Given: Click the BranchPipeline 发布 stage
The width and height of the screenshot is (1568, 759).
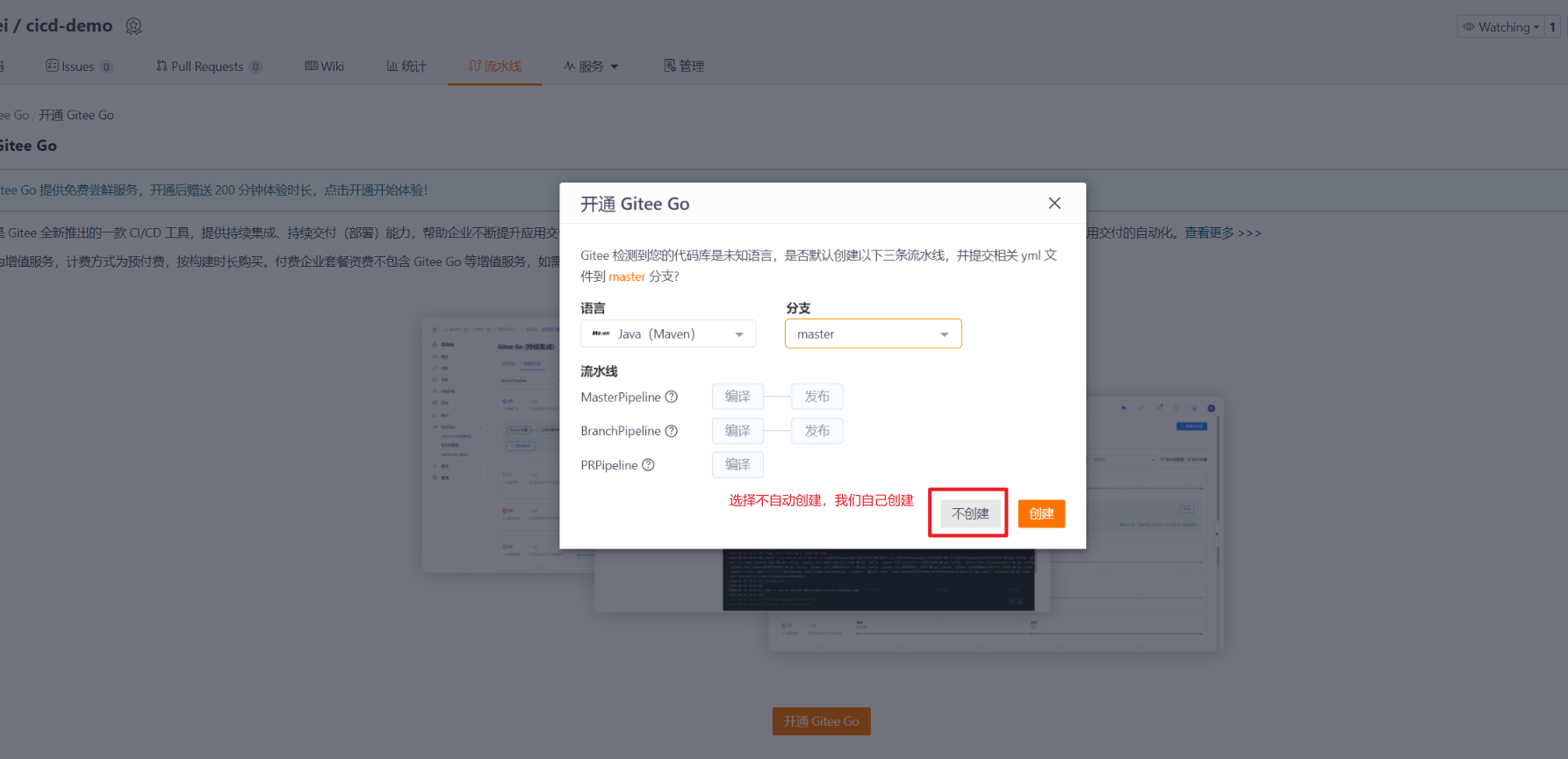Looking at the screenshot, I should pos(816,431).
